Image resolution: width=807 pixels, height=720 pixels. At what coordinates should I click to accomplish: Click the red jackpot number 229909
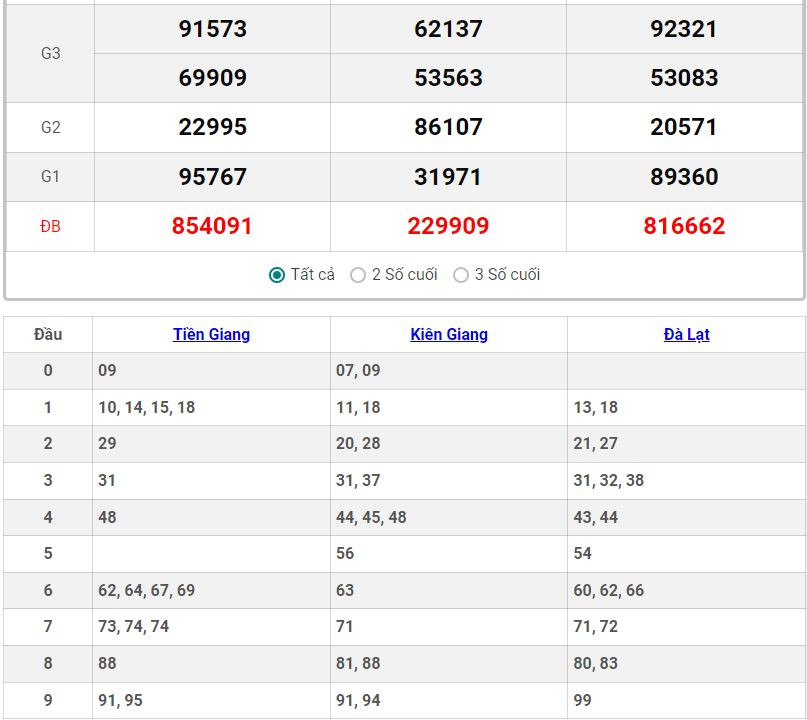click(x=448, y=226)
